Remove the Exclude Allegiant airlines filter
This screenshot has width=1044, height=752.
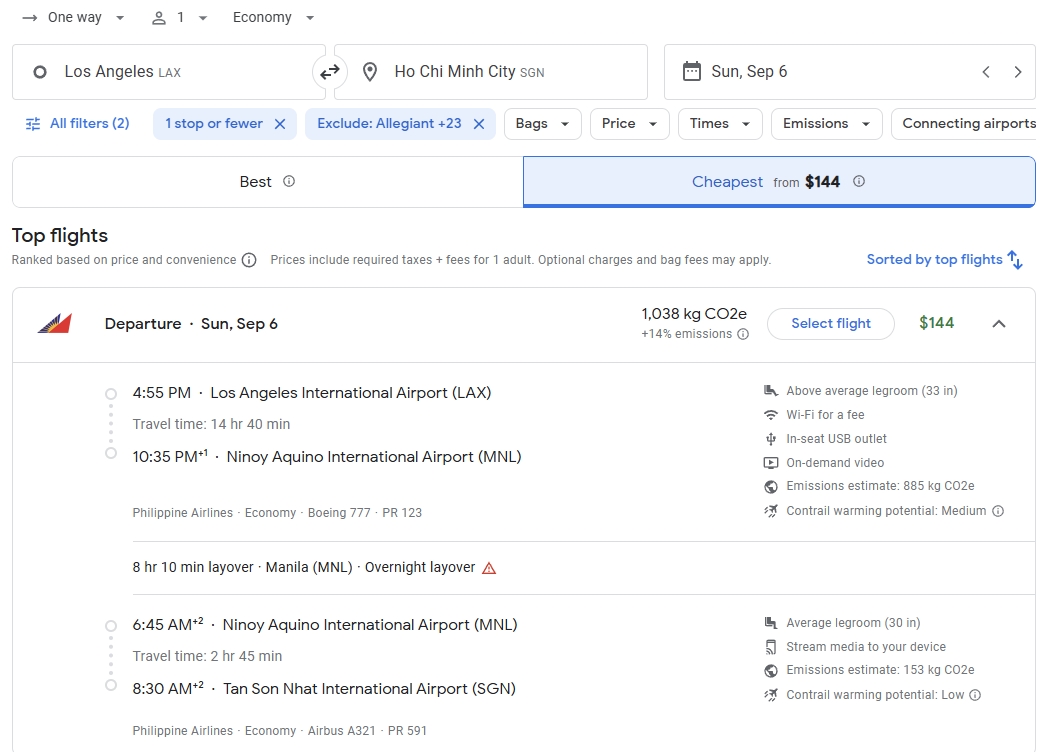pos(479,124)
